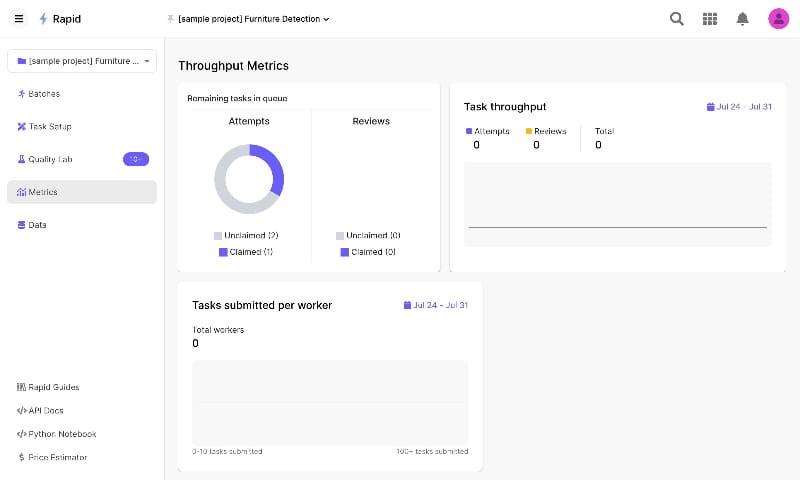Image resolution: width=800 pixels, height=480 pixels.
Task: Click the Tasks submitted per worker chart area
Action: 330,403
